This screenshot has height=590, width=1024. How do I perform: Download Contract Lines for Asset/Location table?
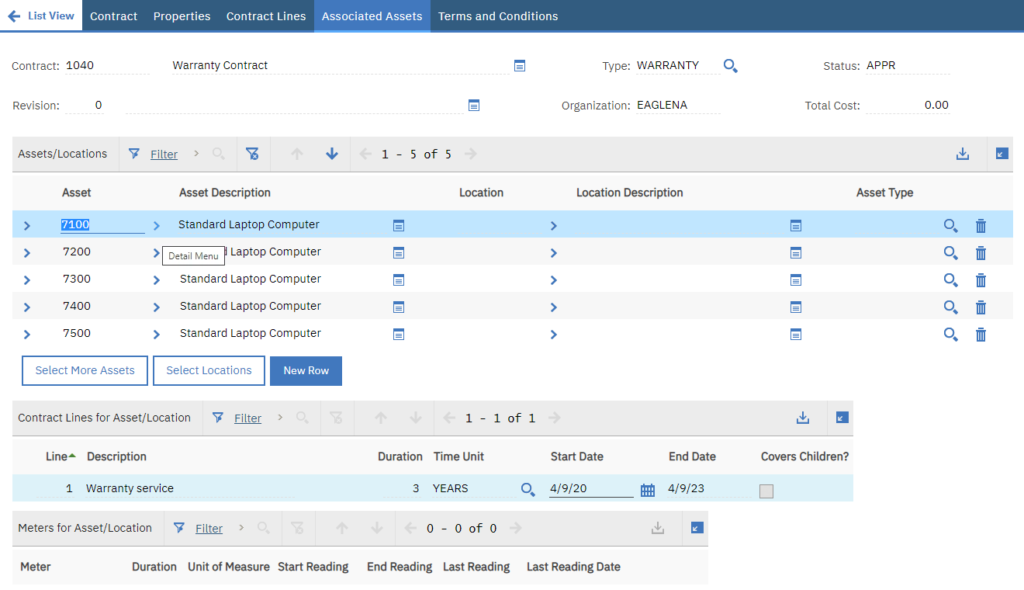point(802,418)
